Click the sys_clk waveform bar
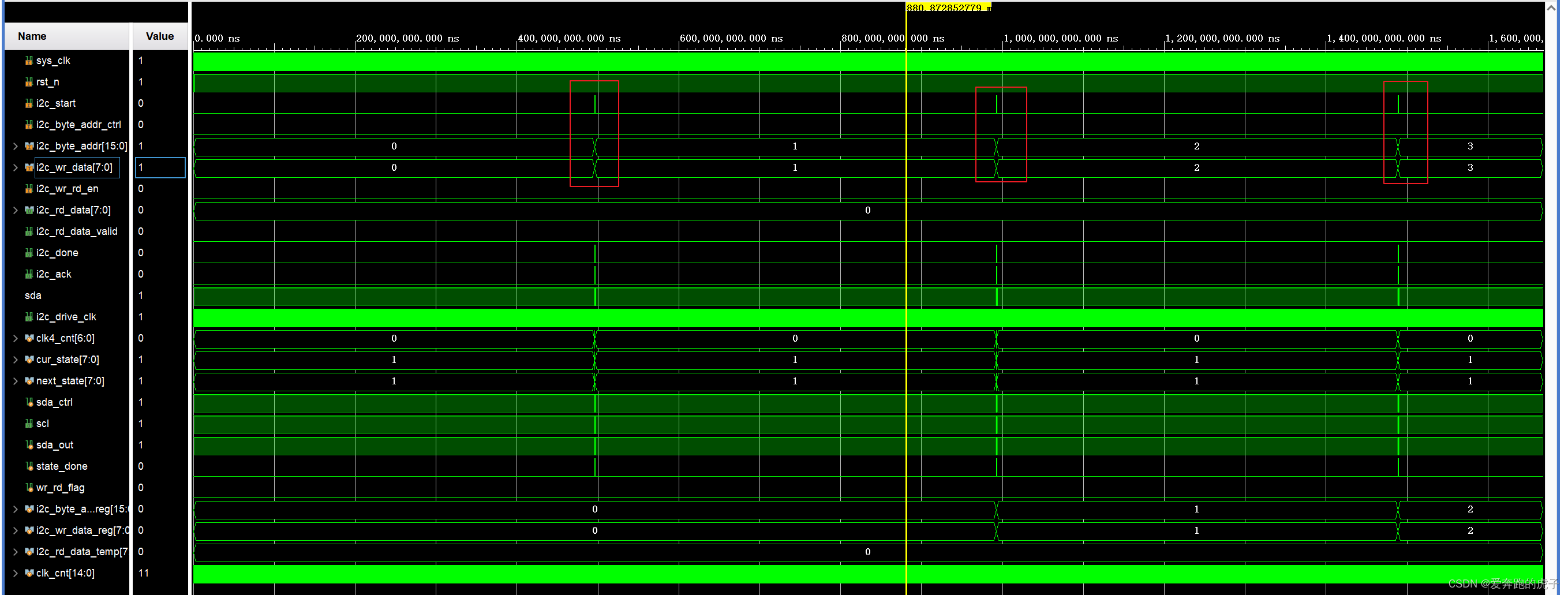The width and height of the screenshot is (1568, 595). pos(868,61)
